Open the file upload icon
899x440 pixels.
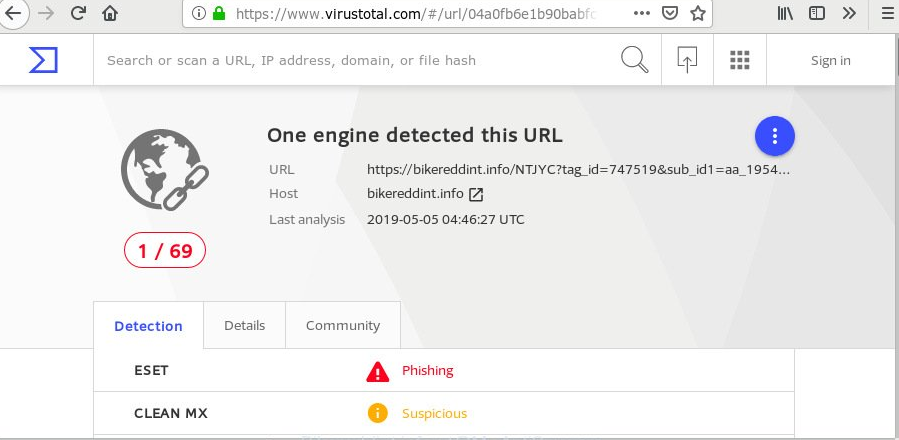click(687, 60)
